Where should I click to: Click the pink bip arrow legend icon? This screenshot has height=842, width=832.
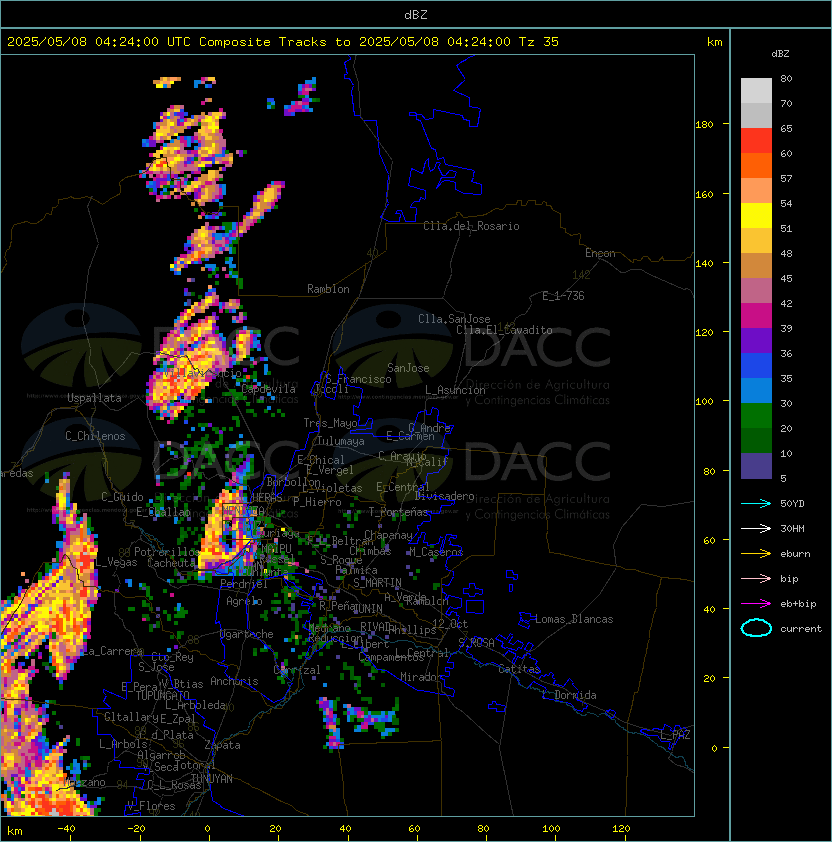pyautogui.click(x=756, y=579)
